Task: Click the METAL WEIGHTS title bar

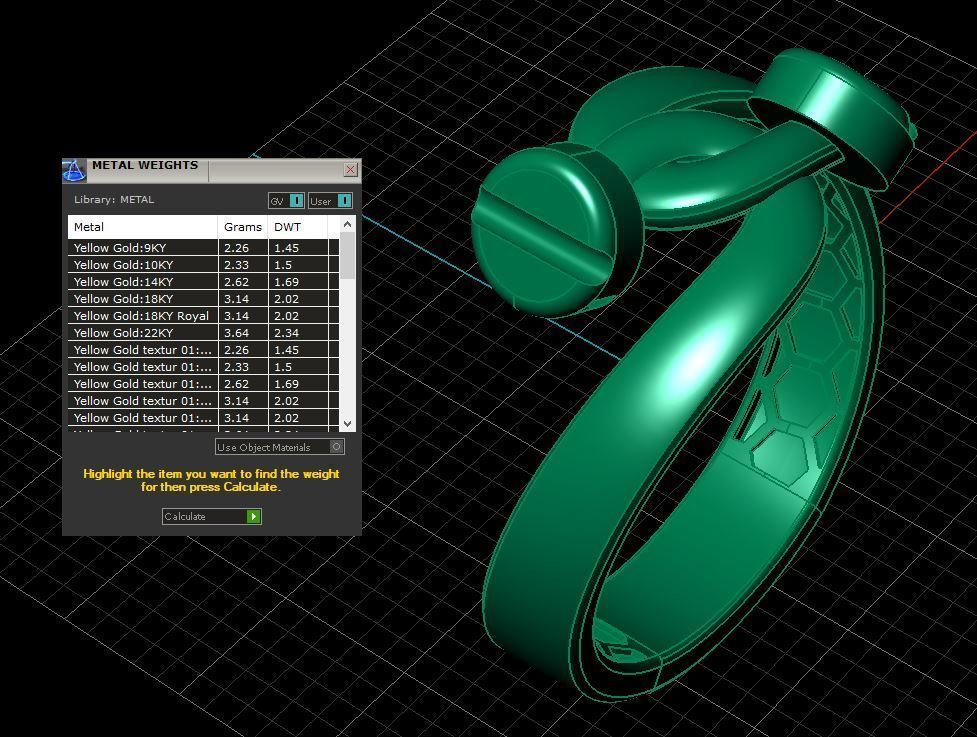Action: (212, 170)
